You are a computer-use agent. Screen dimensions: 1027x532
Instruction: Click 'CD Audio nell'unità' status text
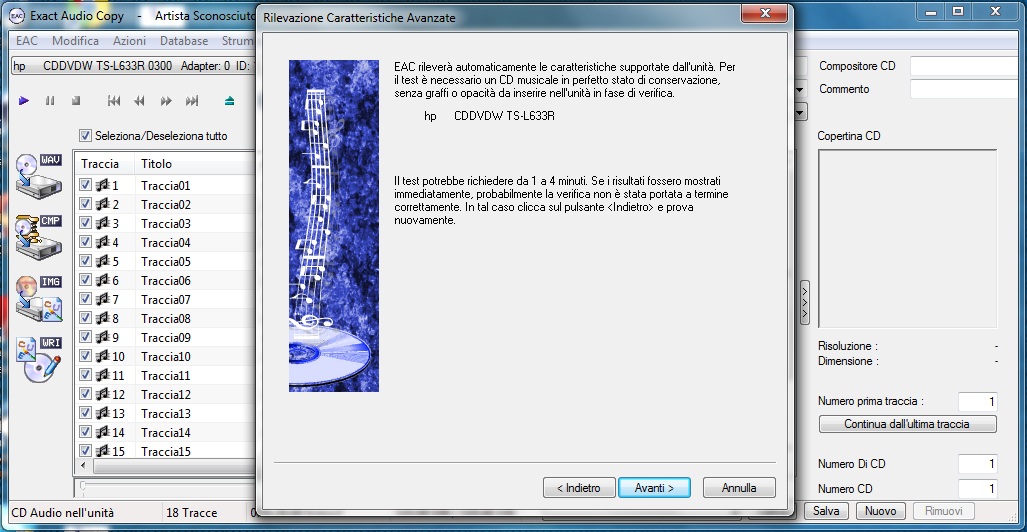tap(63, 513)
